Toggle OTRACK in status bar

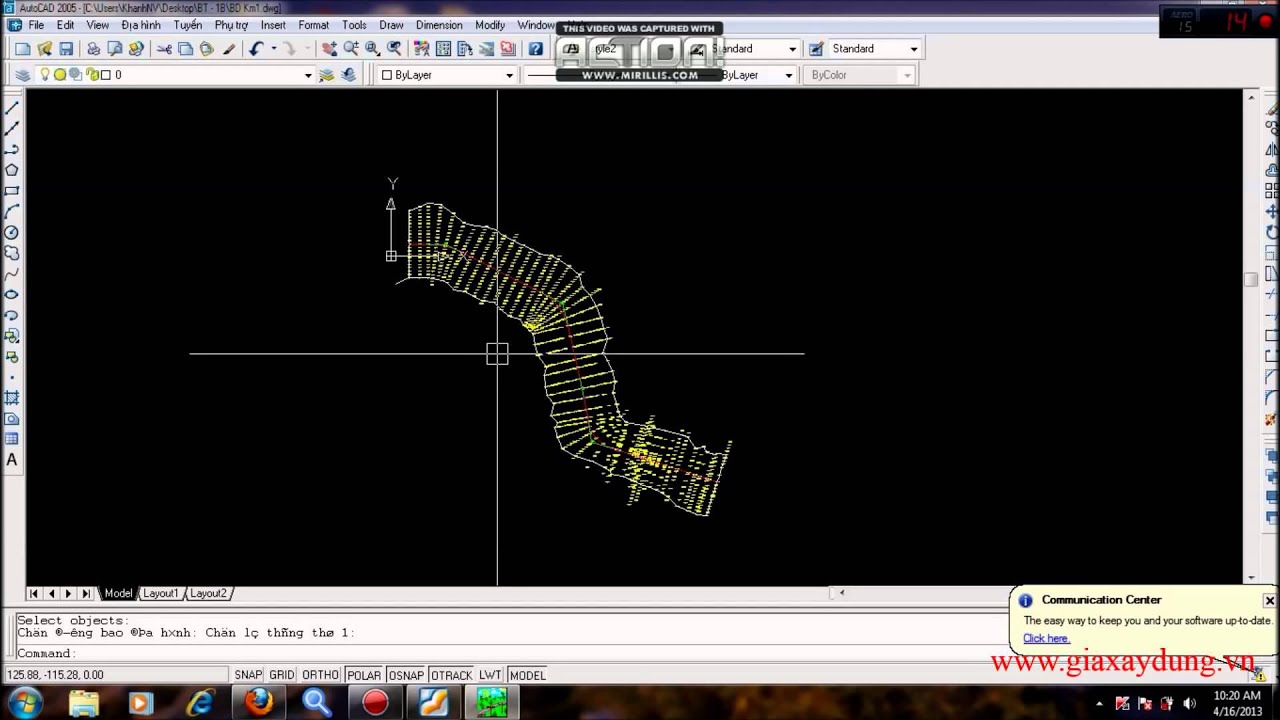click(x=451, y=675)
